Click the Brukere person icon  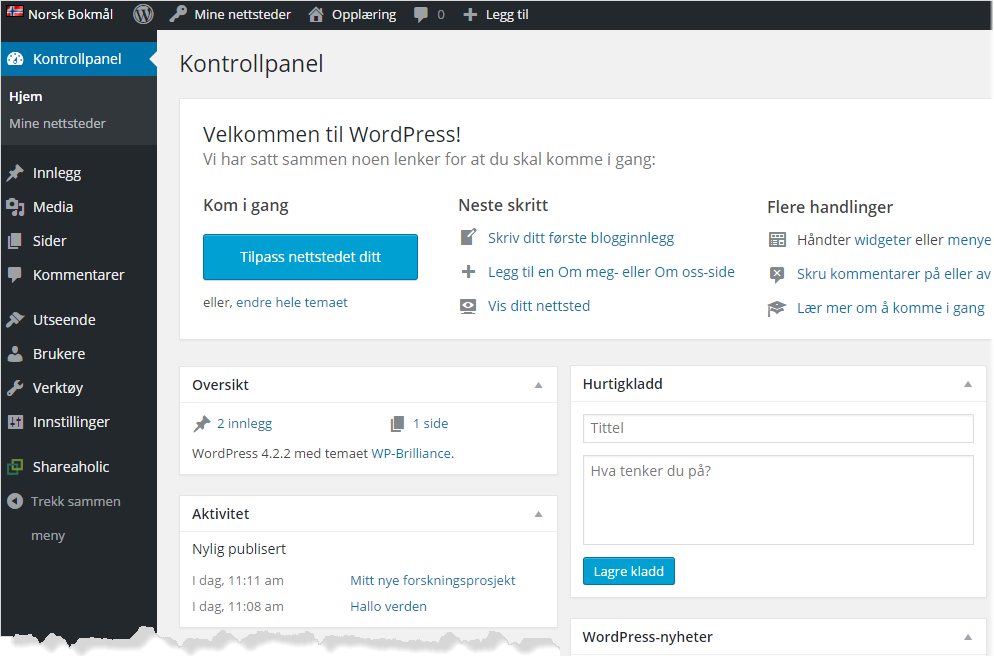[x=15, y=354]
